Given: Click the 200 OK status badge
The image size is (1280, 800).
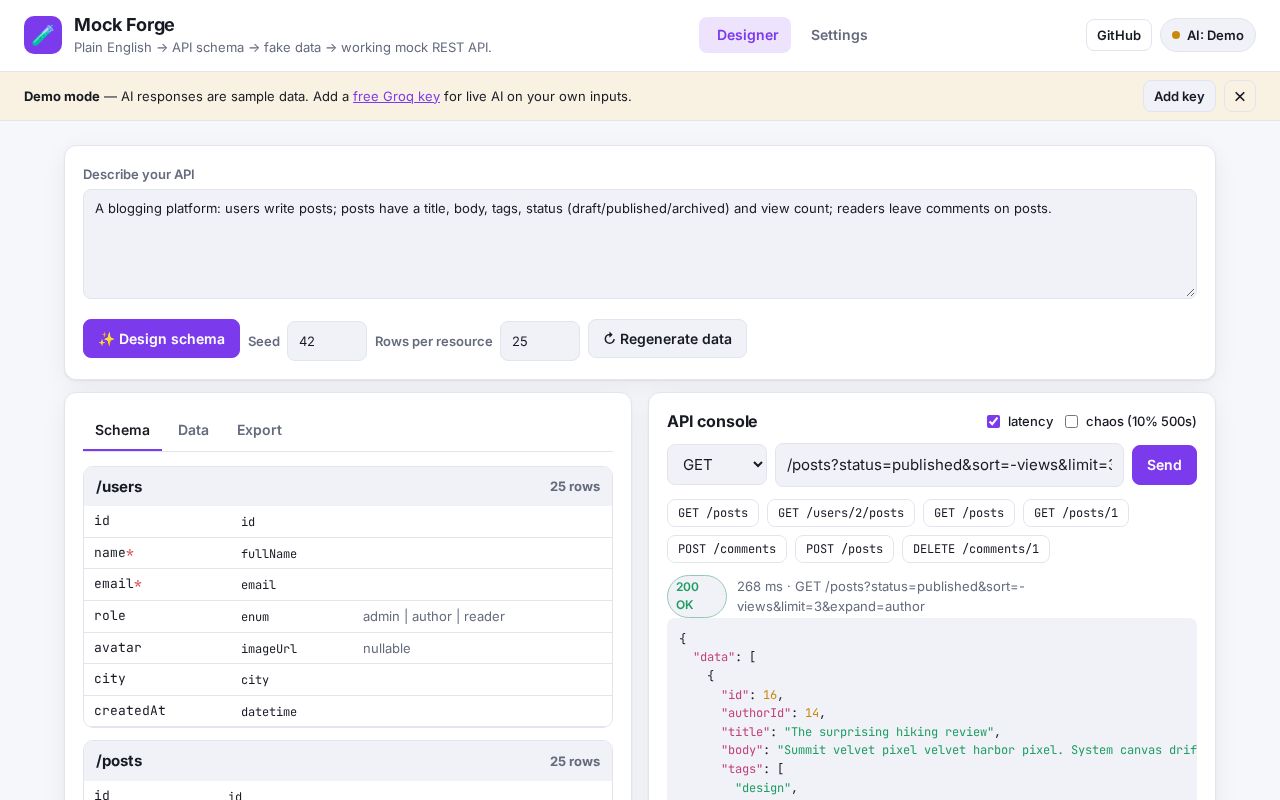Looking at the screenshot, I should click(697, 596).
